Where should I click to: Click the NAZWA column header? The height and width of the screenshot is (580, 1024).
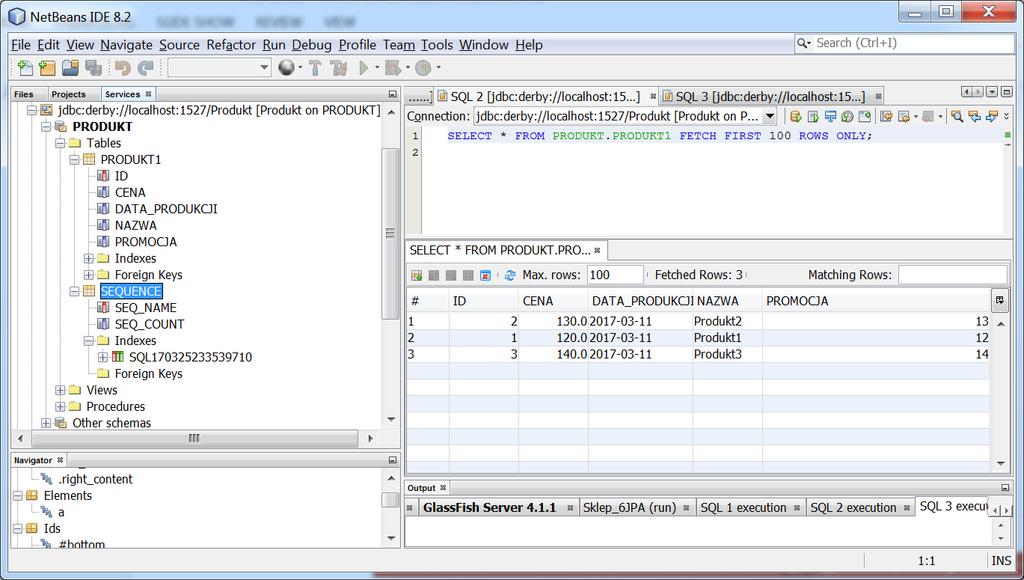tap(728, 301)
